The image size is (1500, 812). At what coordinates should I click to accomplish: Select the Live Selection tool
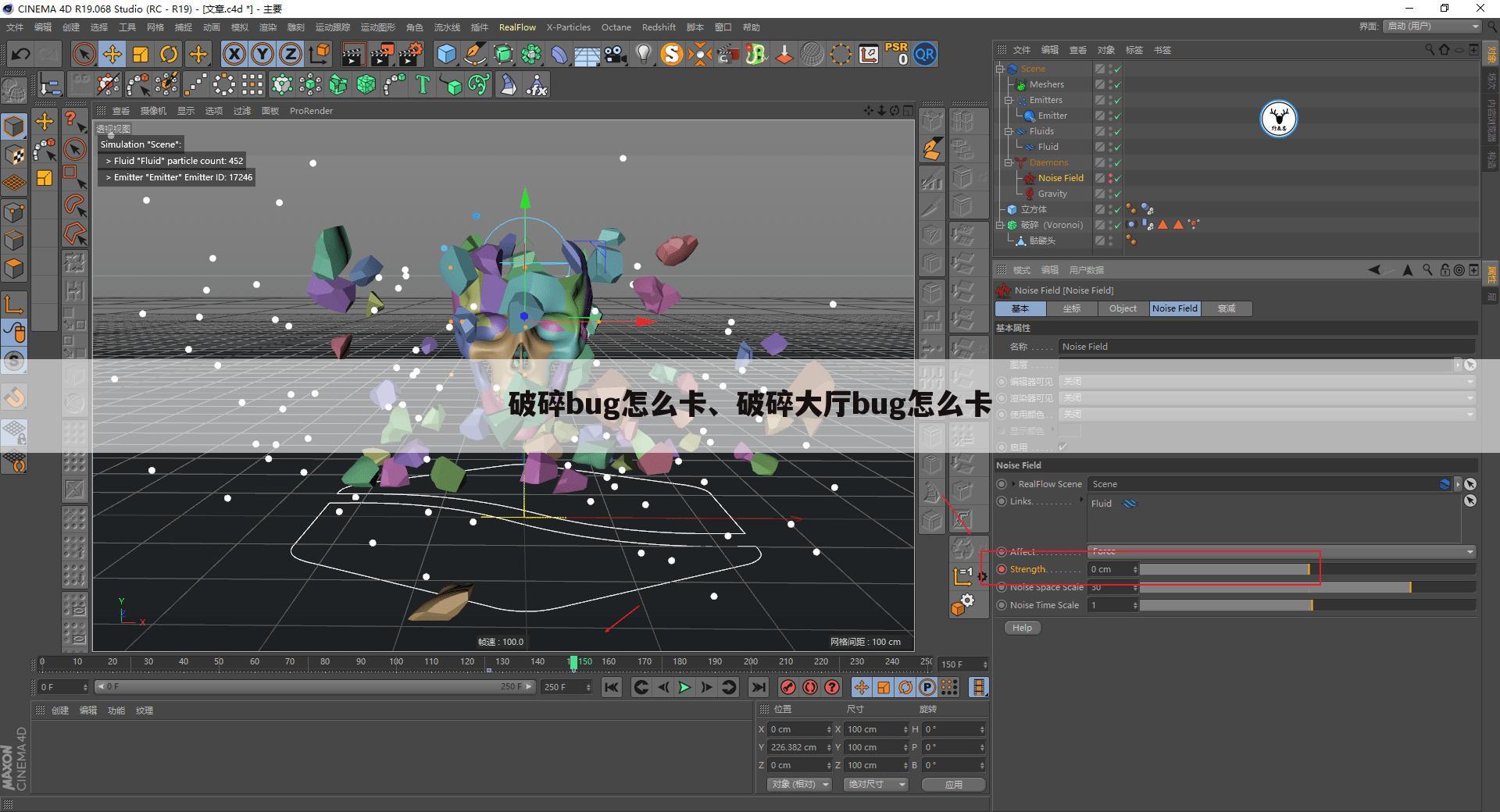pos(84,54)
